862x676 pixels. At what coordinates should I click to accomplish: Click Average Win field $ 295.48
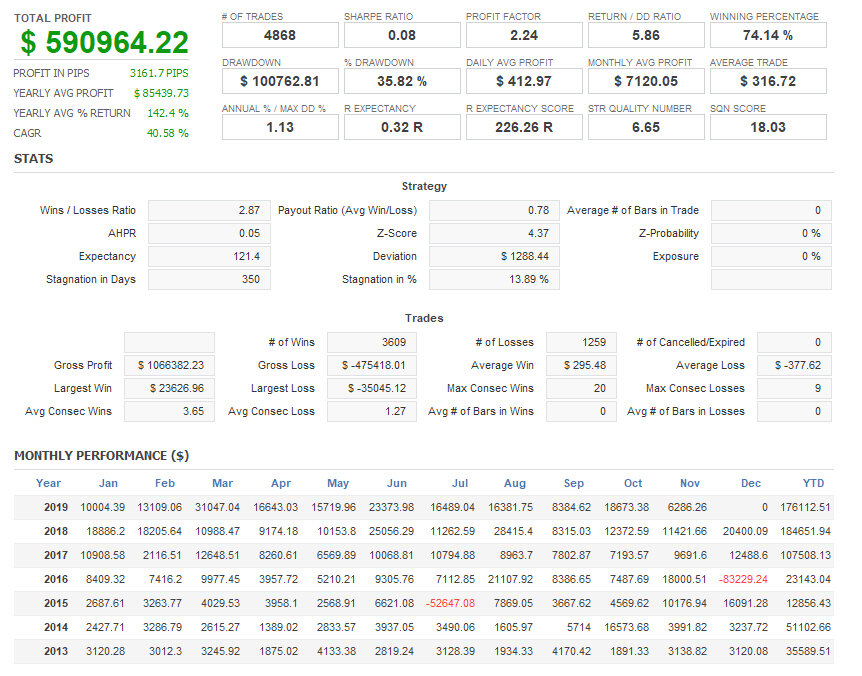[582, 365]
